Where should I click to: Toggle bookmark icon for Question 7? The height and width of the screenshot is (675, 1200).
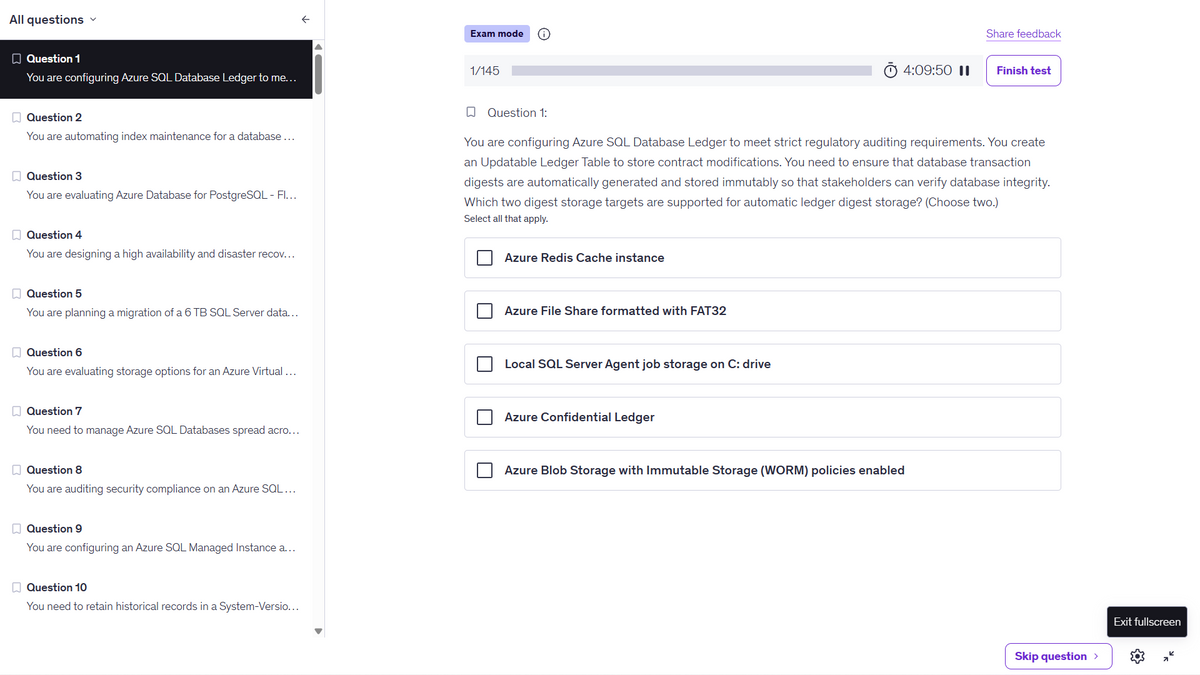[16, 411]
